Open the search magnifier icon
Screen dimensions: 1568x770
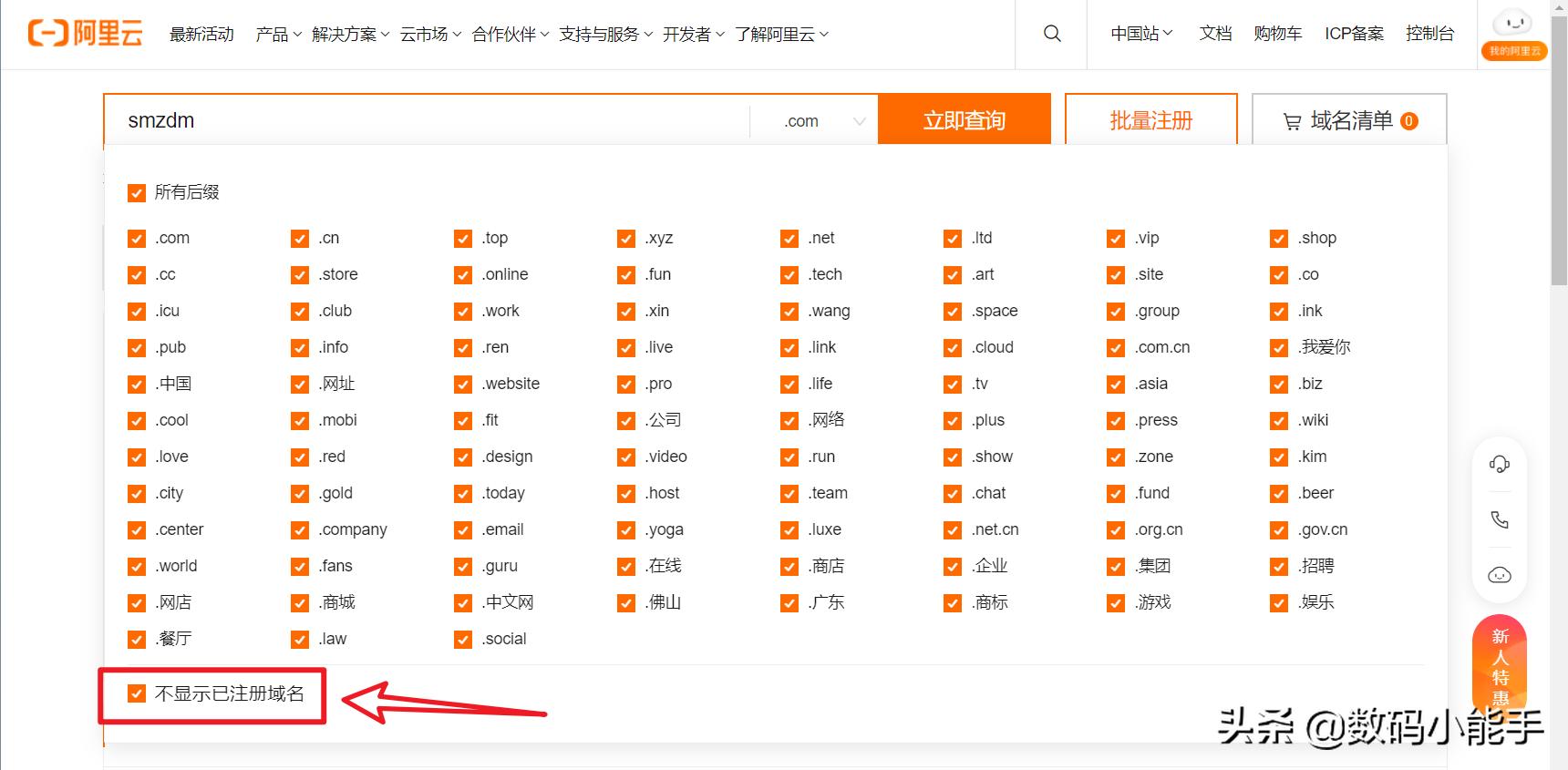(x=1052, y=34)
